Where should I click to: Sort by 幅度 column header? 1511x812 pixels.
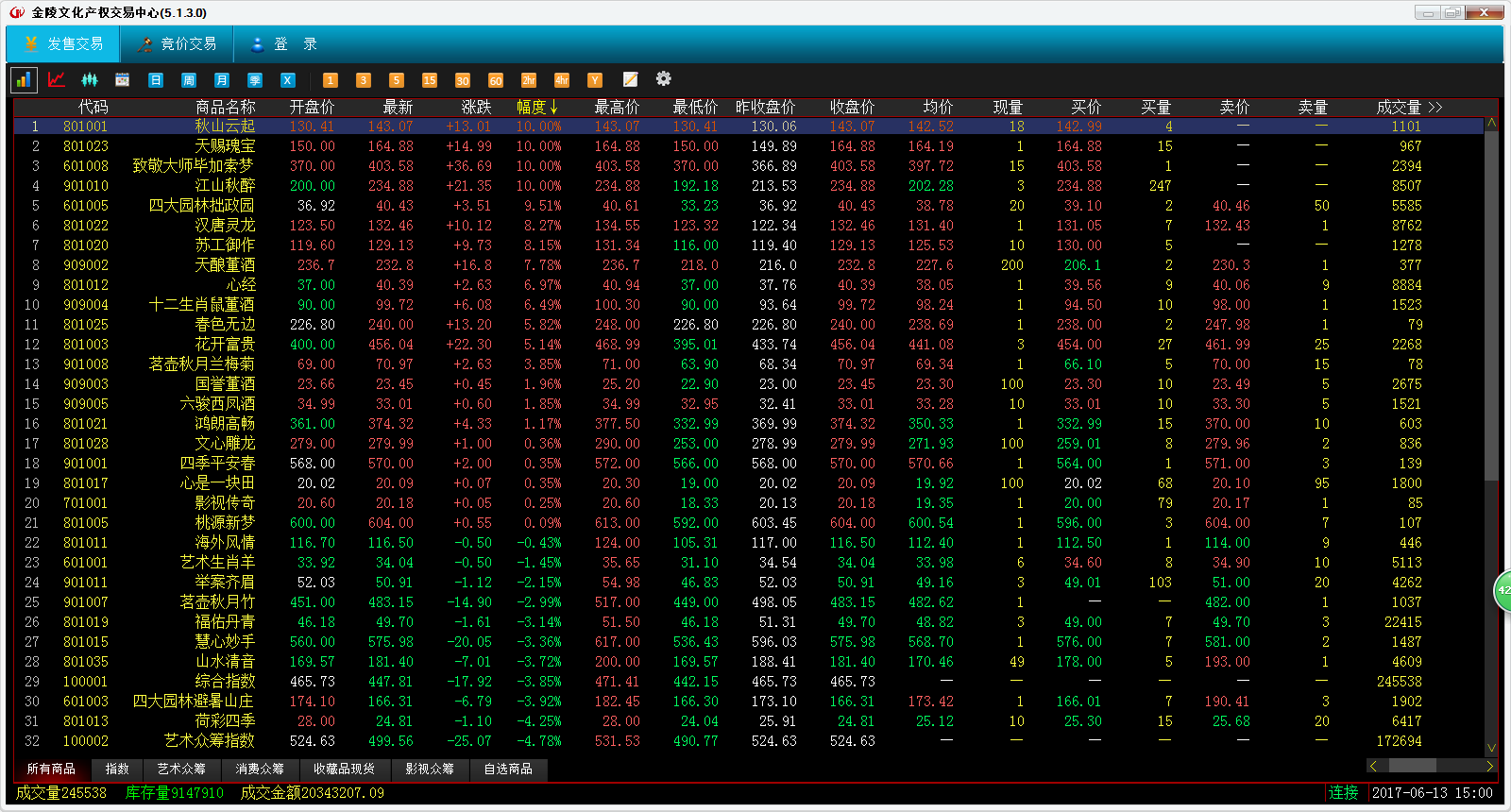(537, 108)
